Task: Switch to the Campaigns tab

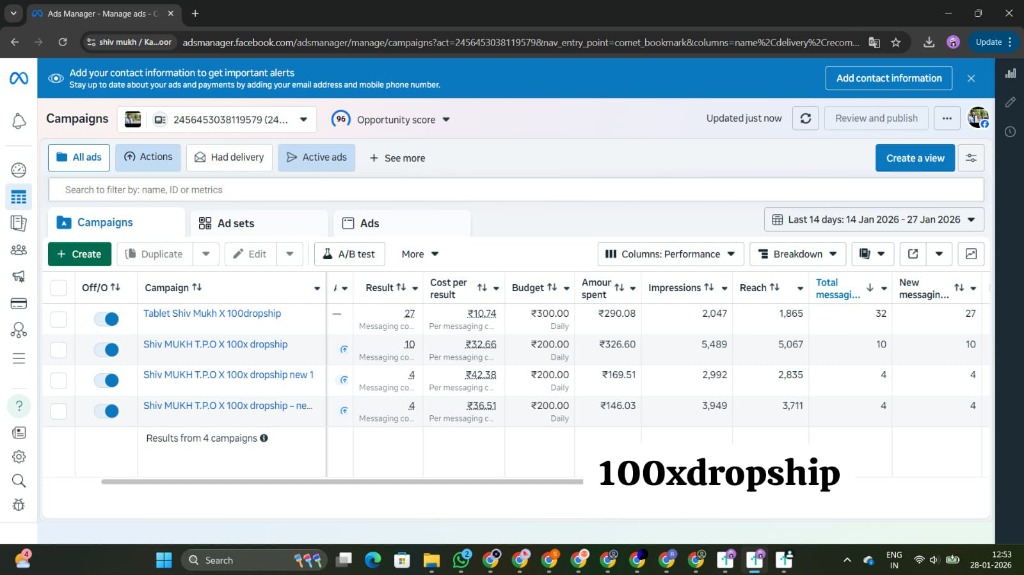Action: point(116,222)
